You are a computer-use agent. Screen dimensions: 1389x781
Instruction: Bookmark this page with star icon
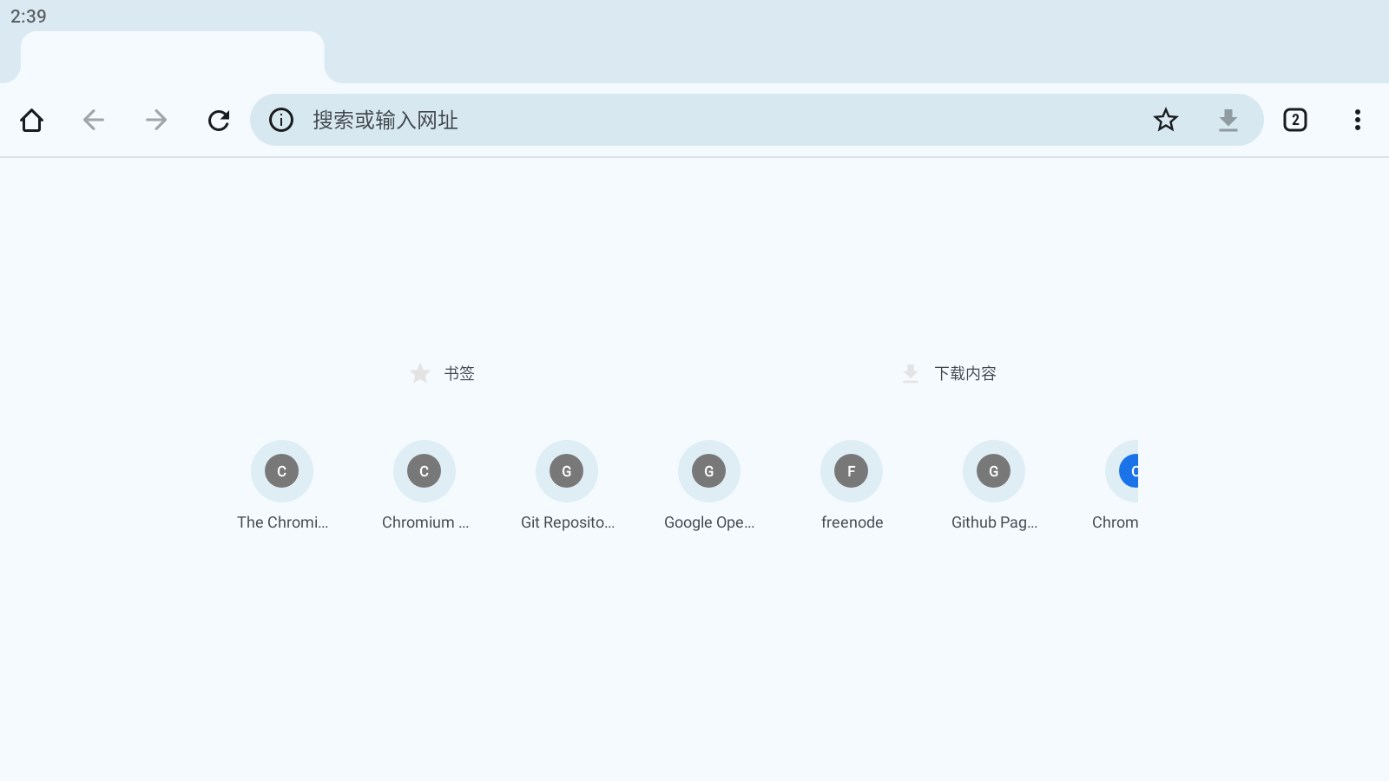[x=1165, y=120]
